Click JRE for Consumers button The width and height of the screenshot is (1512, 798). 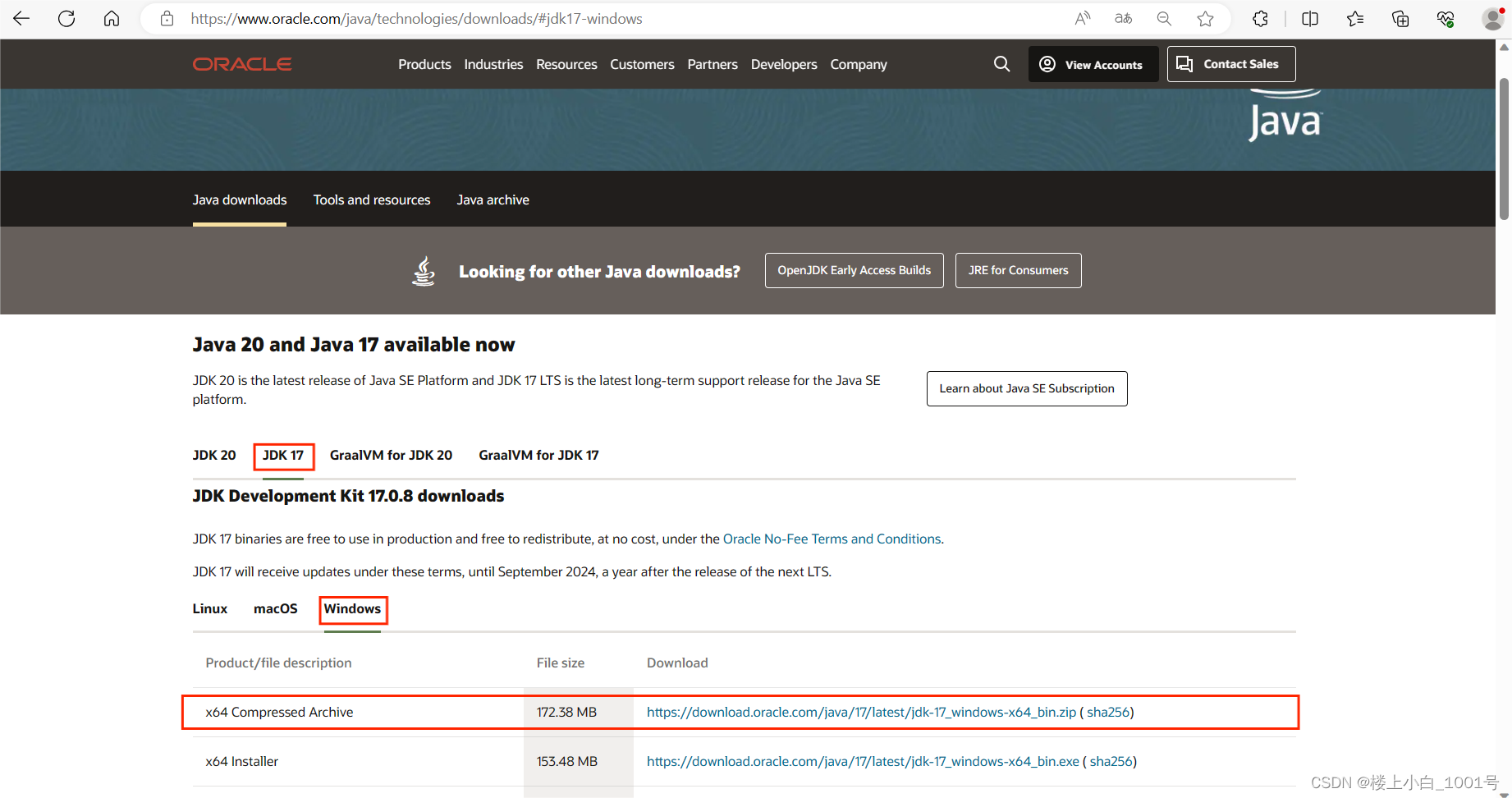click(1018, 270)
